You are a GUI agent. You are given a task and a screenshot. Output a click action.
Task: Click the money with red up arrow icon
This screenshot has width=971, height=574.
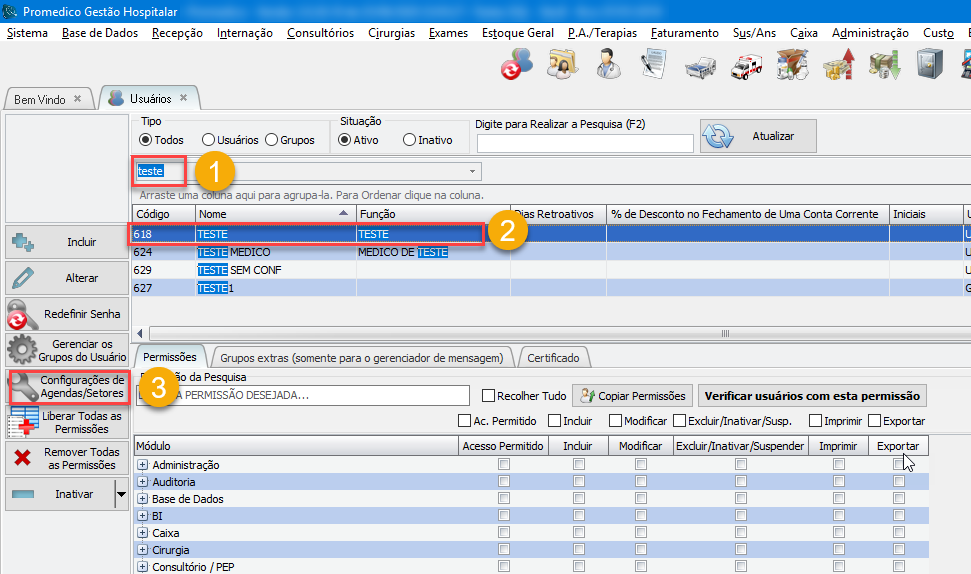tap(838, 64)
